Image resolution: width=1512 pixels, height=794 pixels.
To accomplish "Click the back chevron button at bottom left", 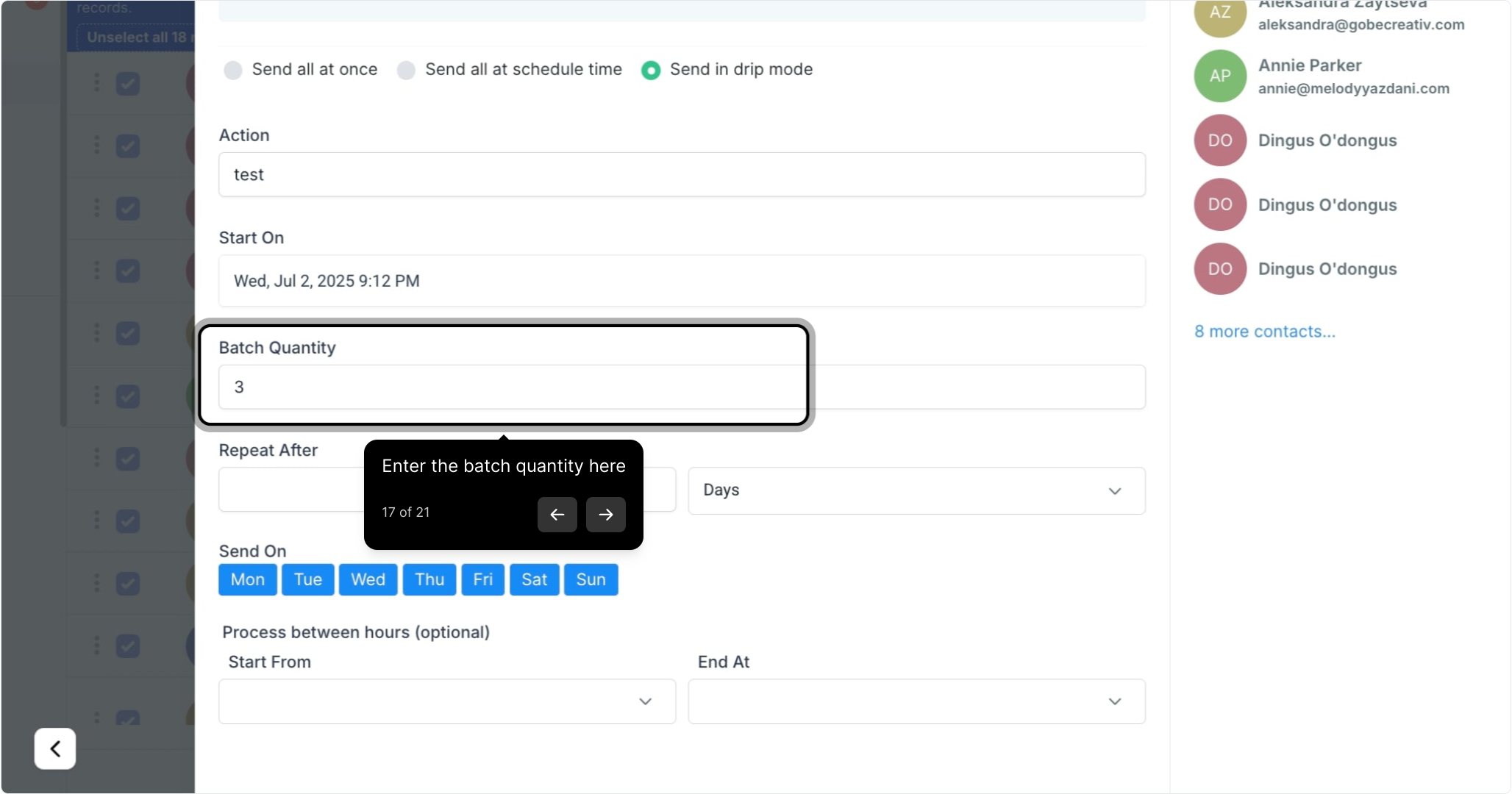I will (55, 748).
